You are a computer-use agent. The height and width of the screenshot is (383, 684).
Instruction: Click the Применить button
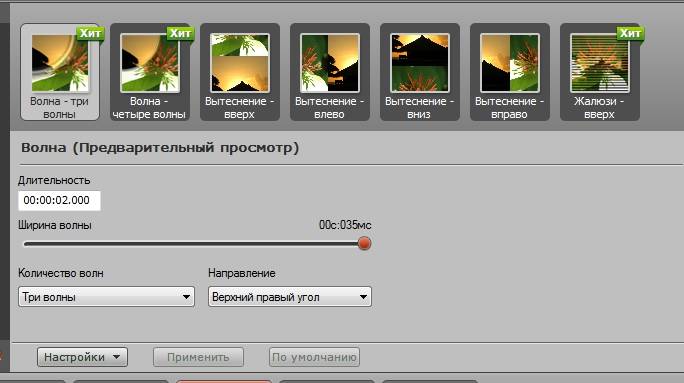[x=198, y=357]
